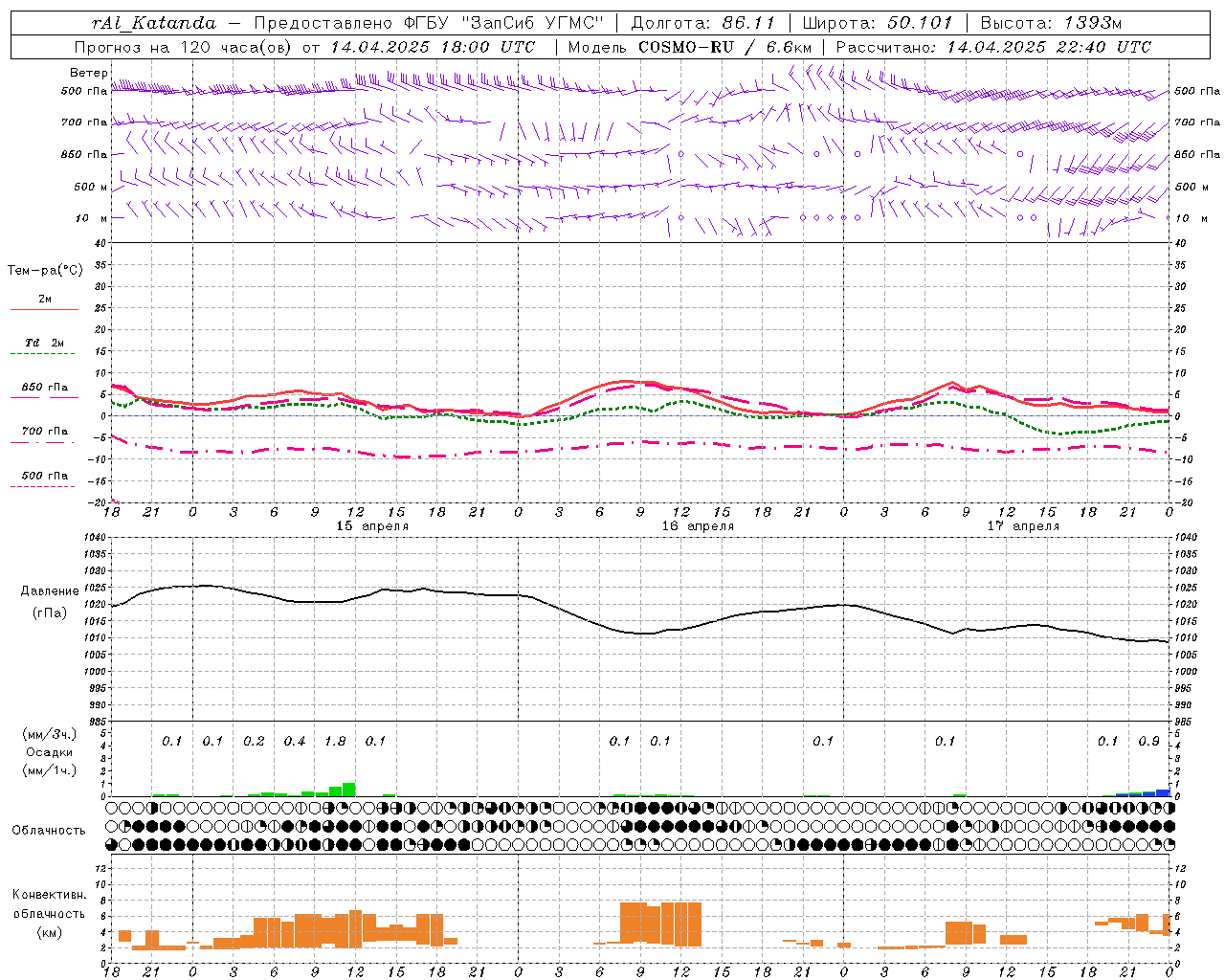Select the Долгота: 86.11 longitude value

coord(702,23)
